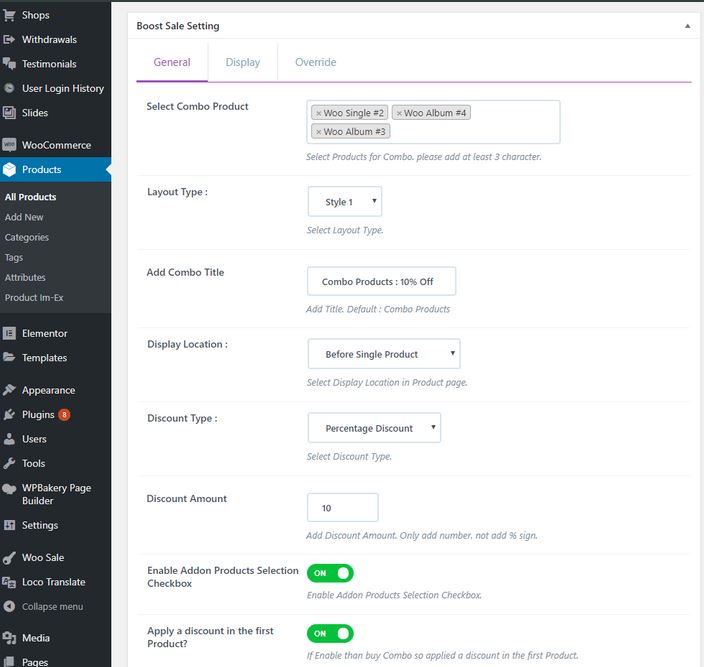This screenshot has height=667, width=704.
Task: Open Product Im-Ex submenu item
Action: click(x=34, y=298)
